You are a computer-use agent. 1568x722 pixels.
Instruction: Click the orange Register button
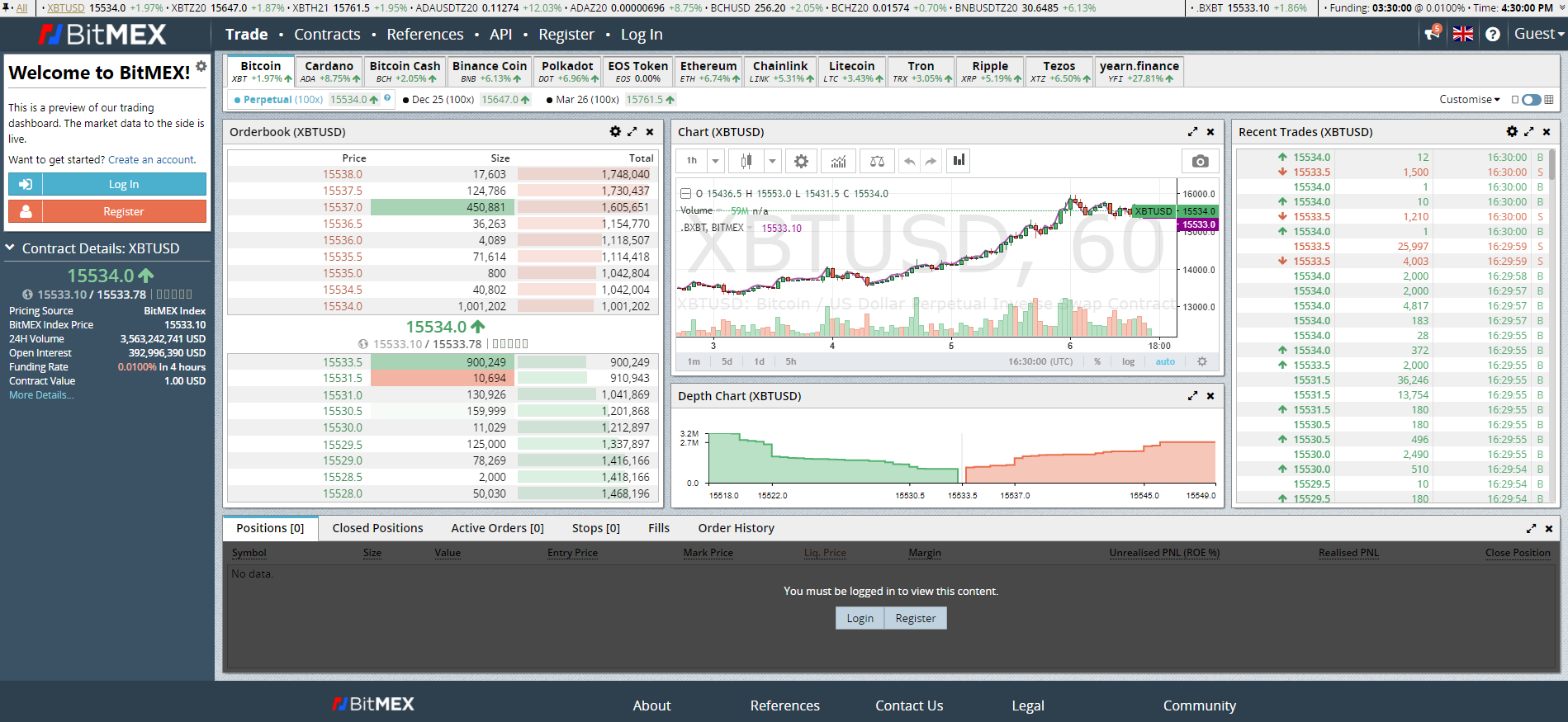tap(107, 211)
